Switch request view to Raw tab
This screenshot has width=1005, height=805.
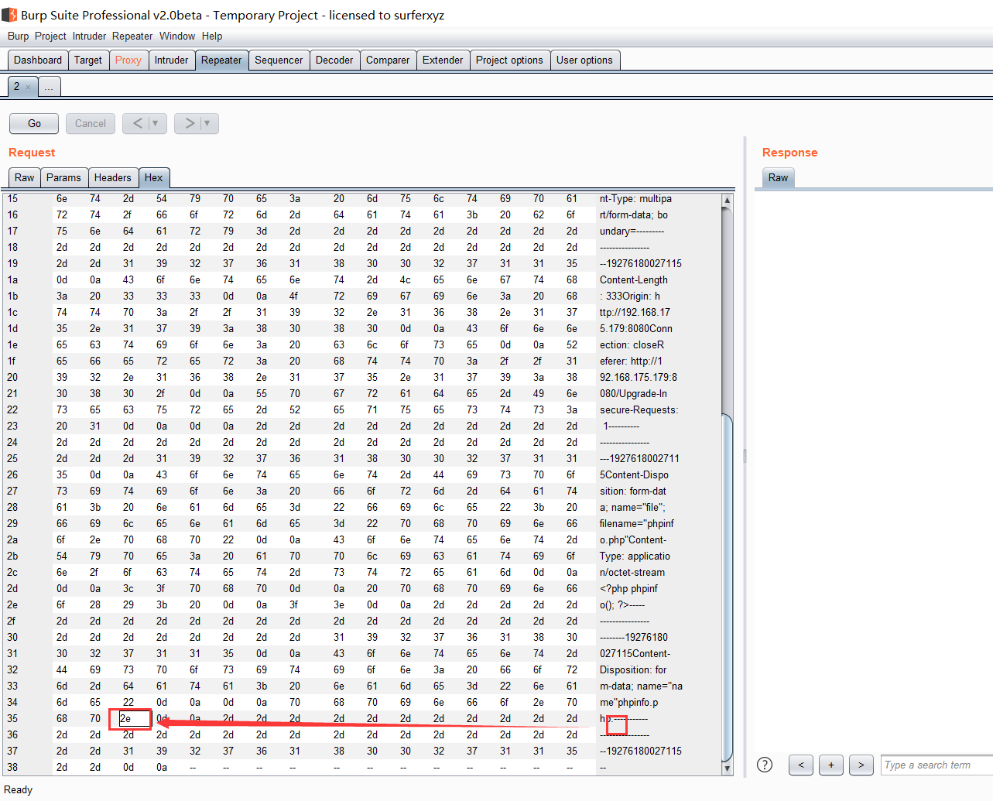24,178
